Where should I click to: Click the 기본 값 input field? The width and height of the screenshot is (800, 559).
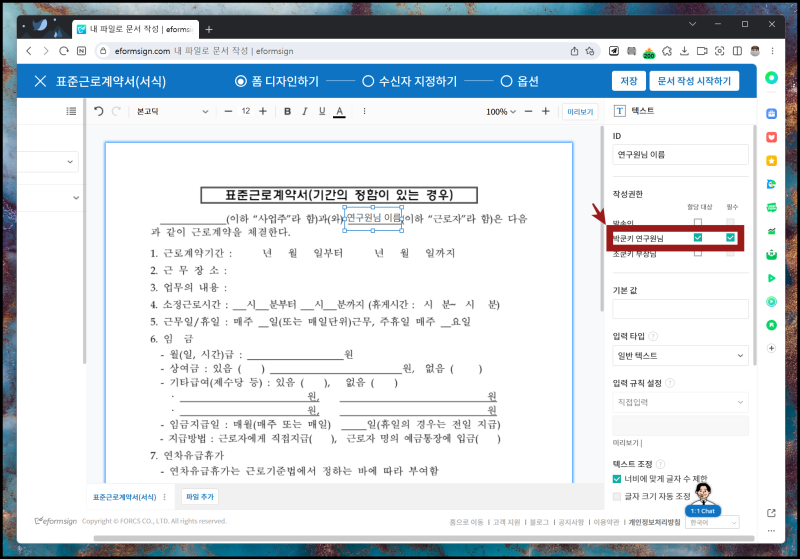pyautogui.click(x=680, y=308)
